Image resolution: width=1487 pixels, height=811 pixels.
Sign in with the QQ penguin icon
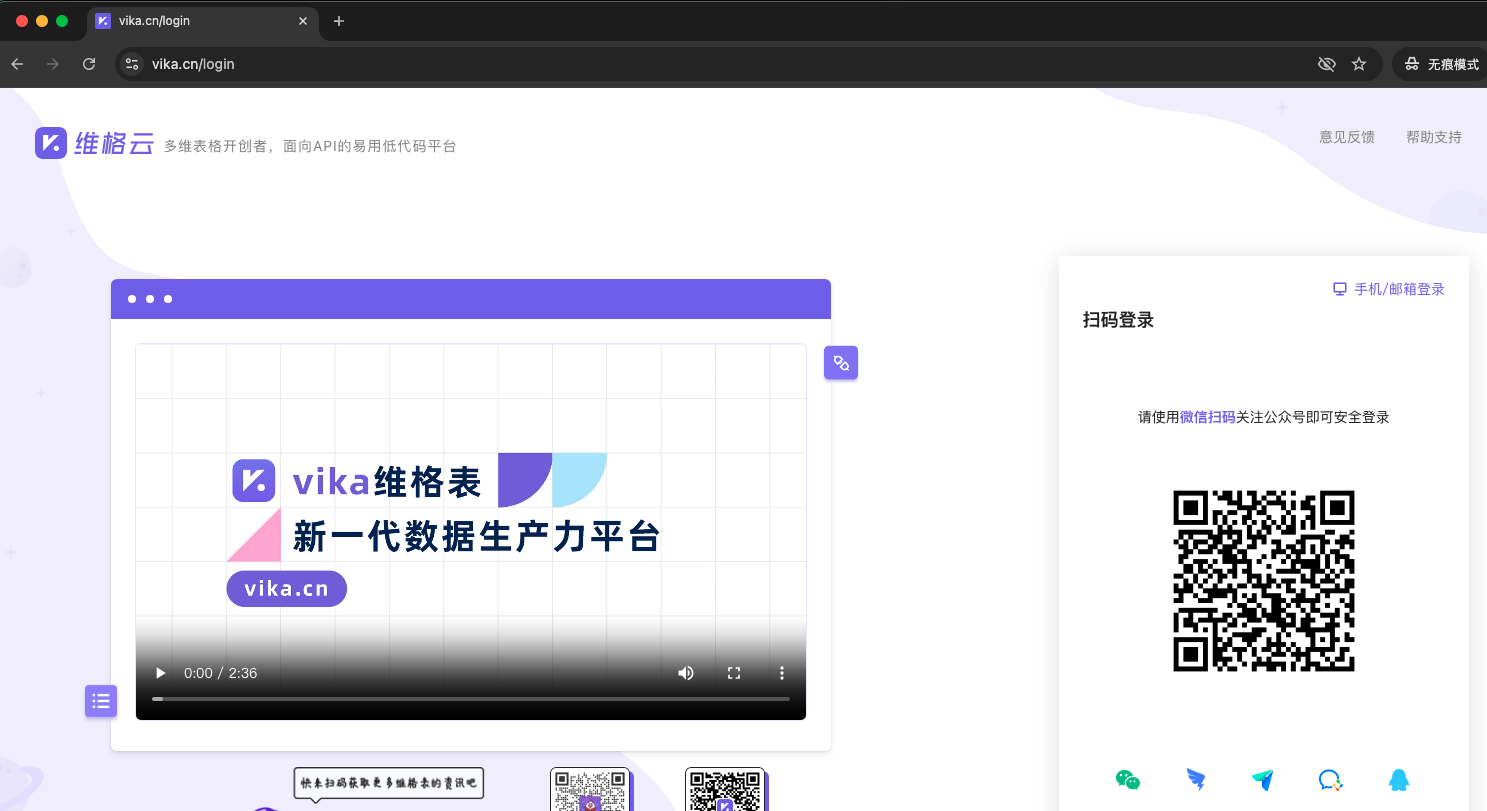(1398, 780)
